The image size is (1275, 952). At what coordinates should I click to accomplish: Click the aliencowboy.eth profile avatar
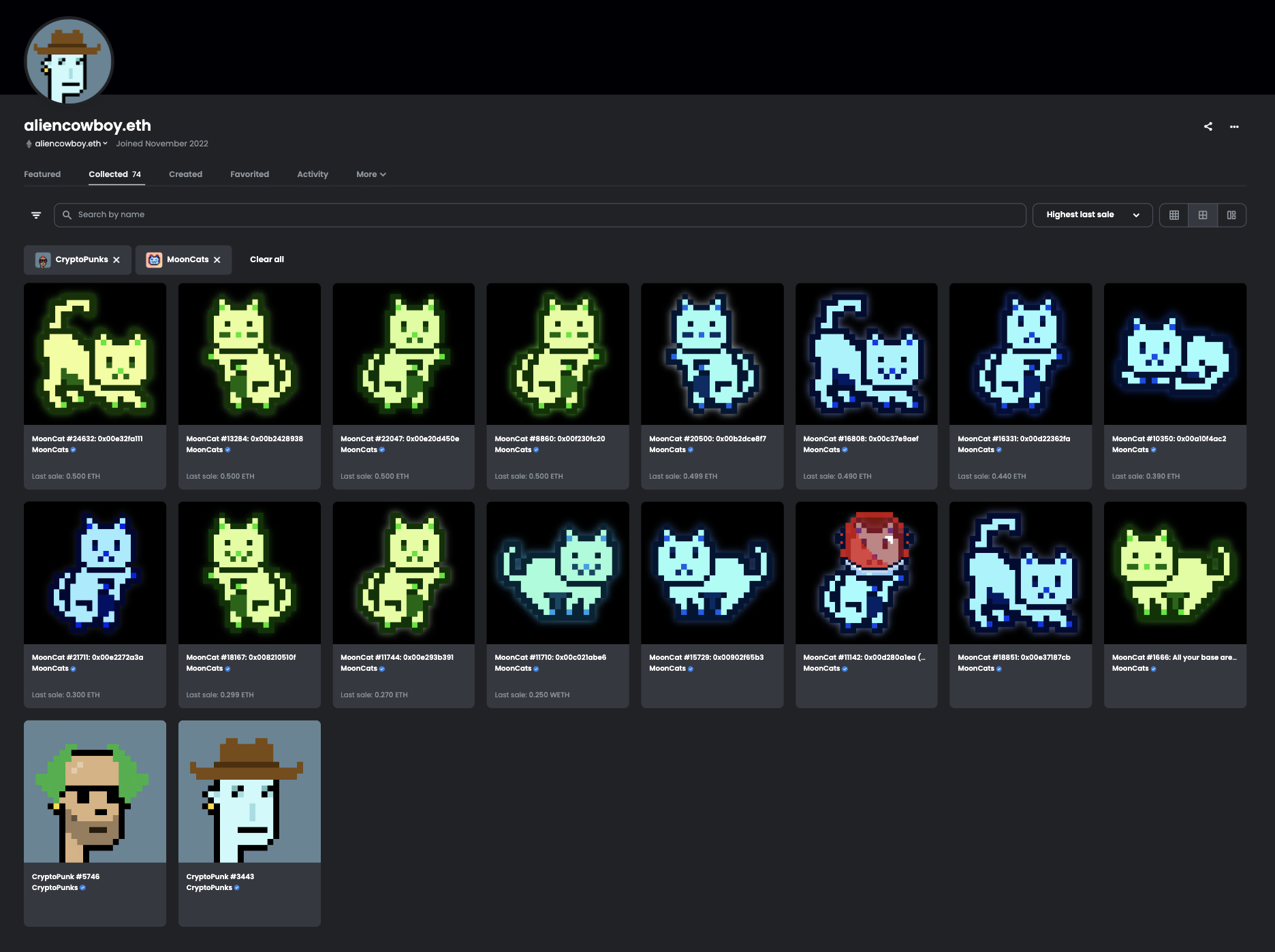pyautogui.click(x=69, y=61)
